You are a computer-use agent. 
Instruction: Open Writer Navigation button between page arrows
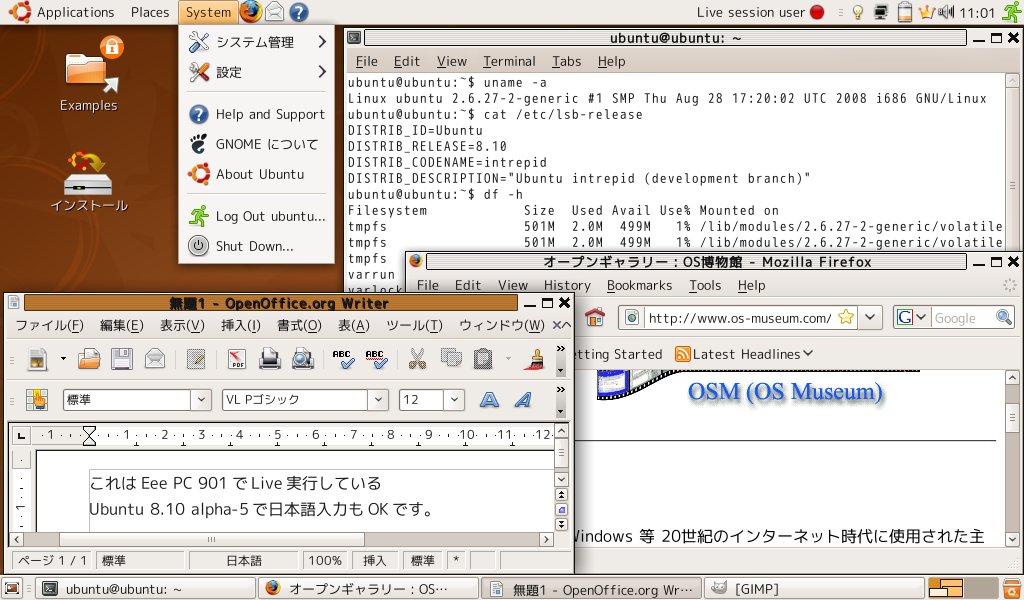(x=562, y=509)
